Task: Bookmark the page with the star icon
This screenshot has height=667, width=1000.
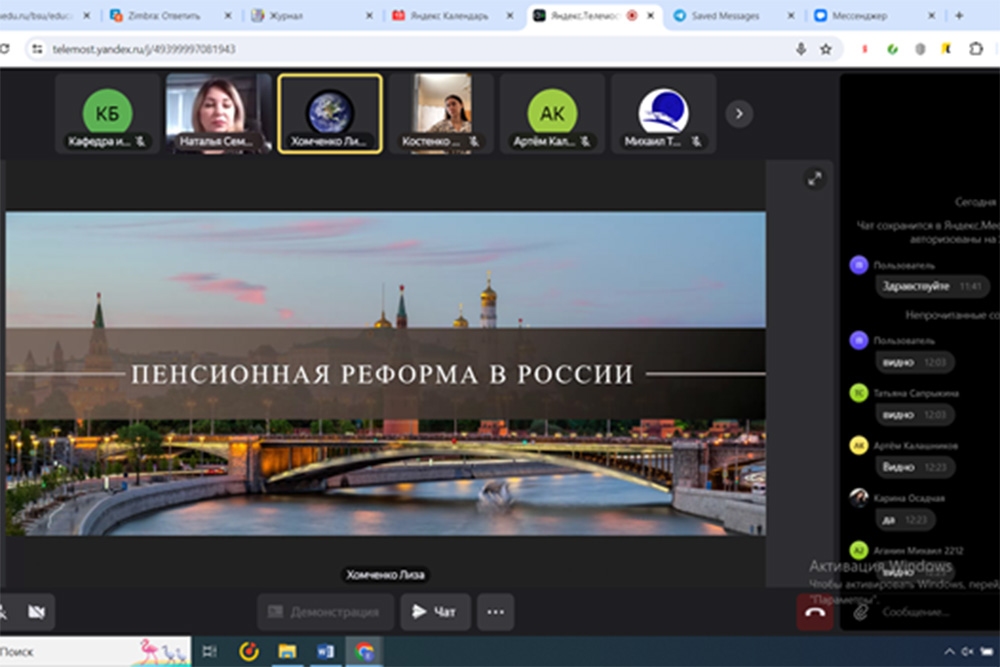Action: pos(826,49)
